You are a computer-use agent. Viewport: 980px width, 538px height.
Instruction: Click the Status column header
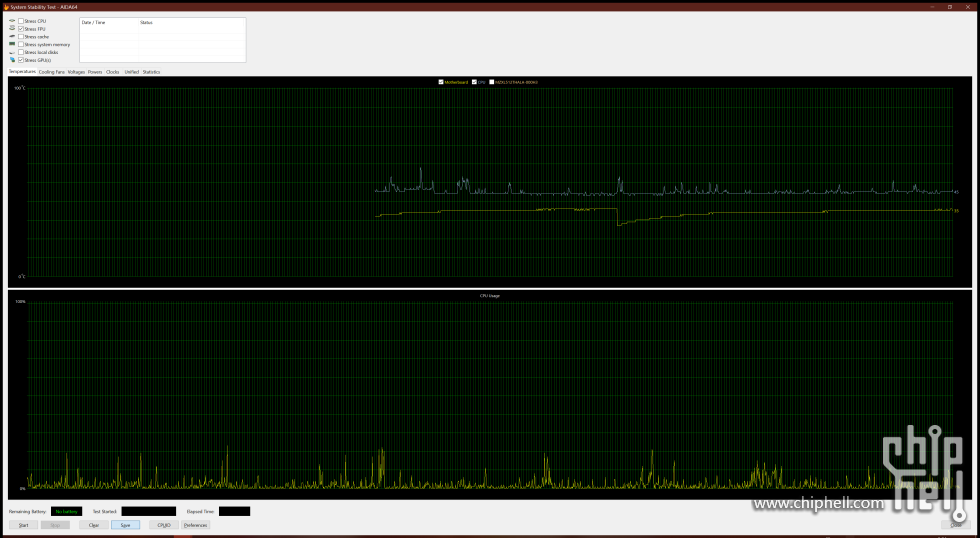(x=192, y=22)
